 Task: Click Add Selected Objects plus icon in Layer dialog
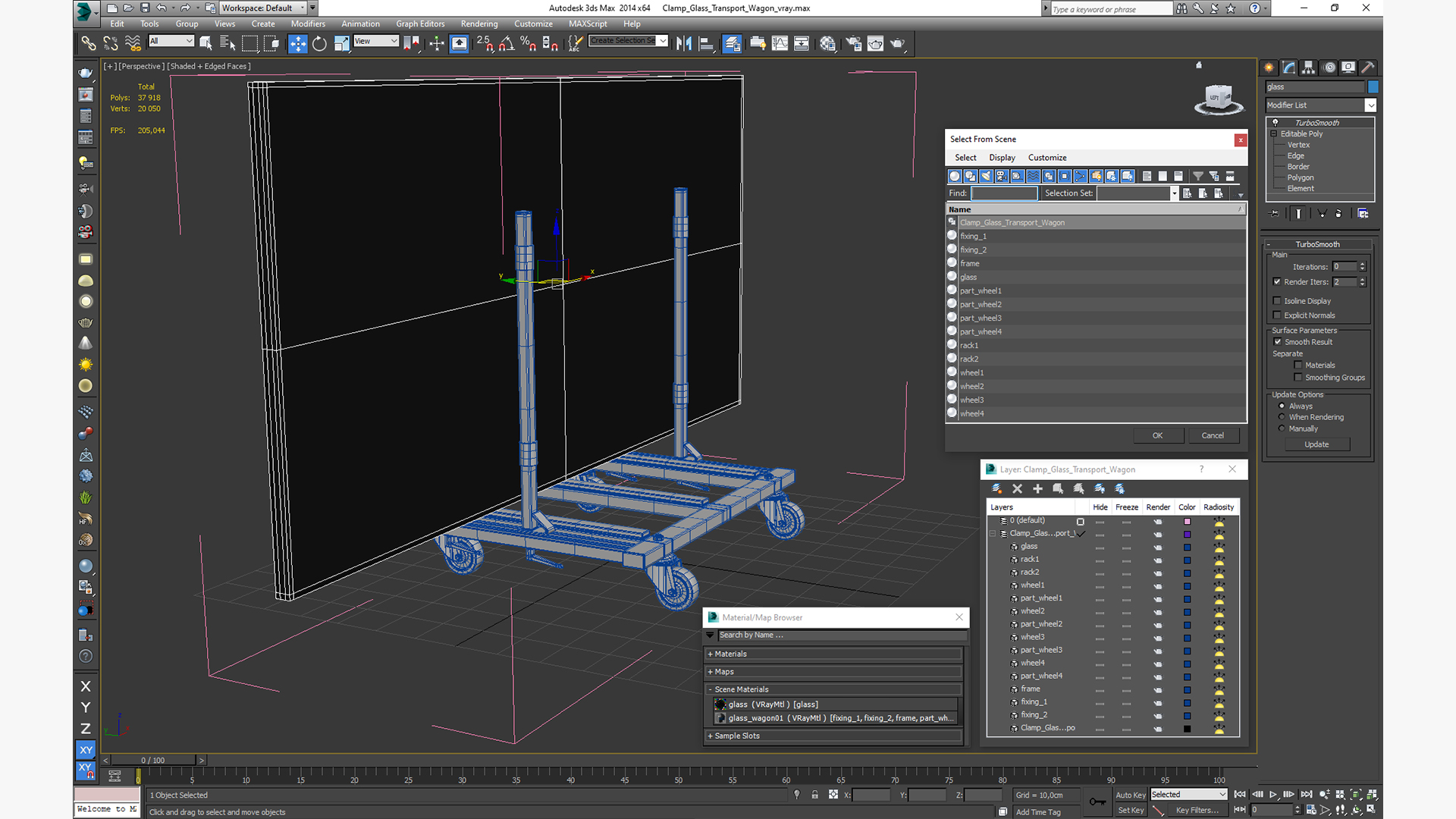1037,489
